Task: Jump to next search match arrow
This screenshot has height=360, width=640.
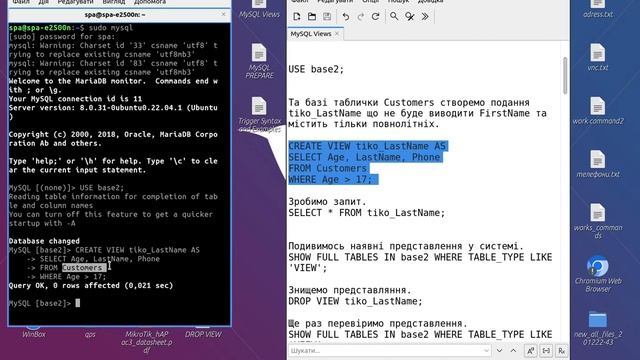Action: [x=499, y=351]
